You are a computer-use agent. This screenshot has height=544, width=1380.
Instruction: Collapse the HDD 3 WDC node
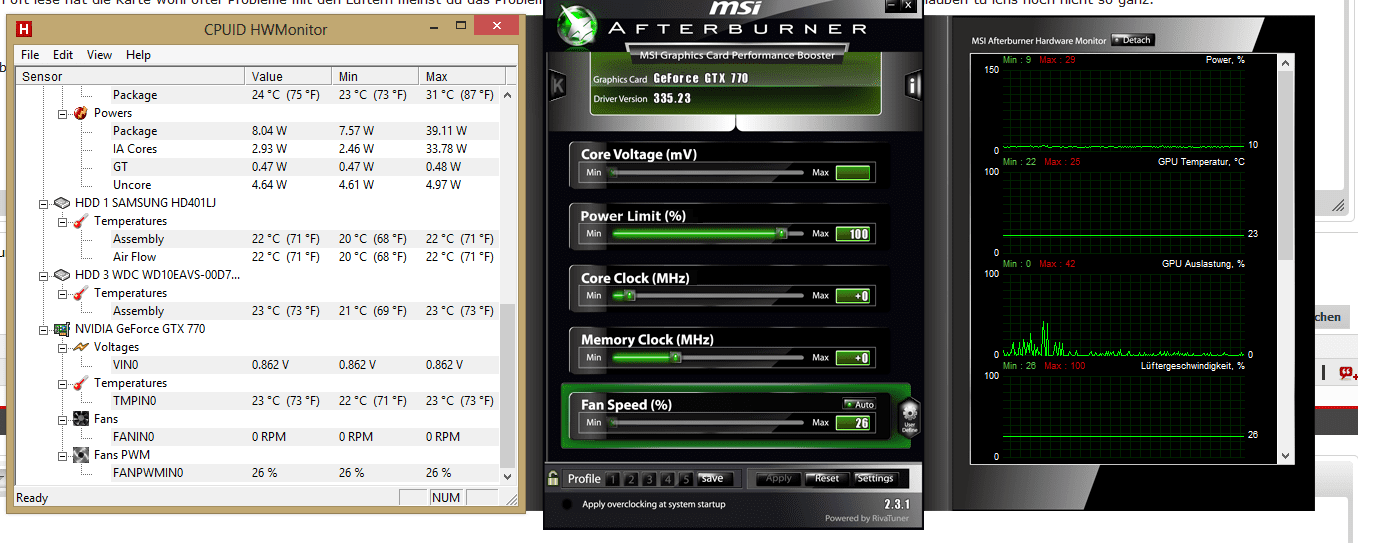43,275
